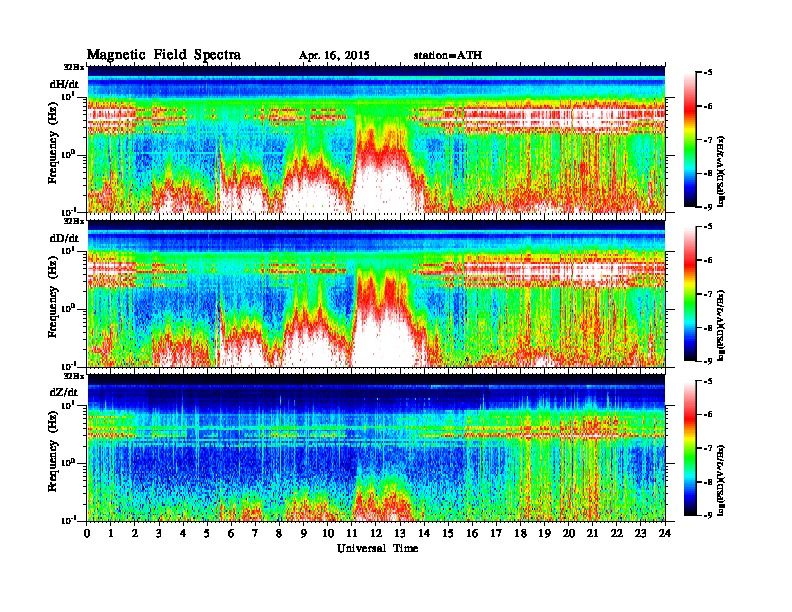Click the log(PSD) label beside dZ/dt color bar

tap(721, 480)
